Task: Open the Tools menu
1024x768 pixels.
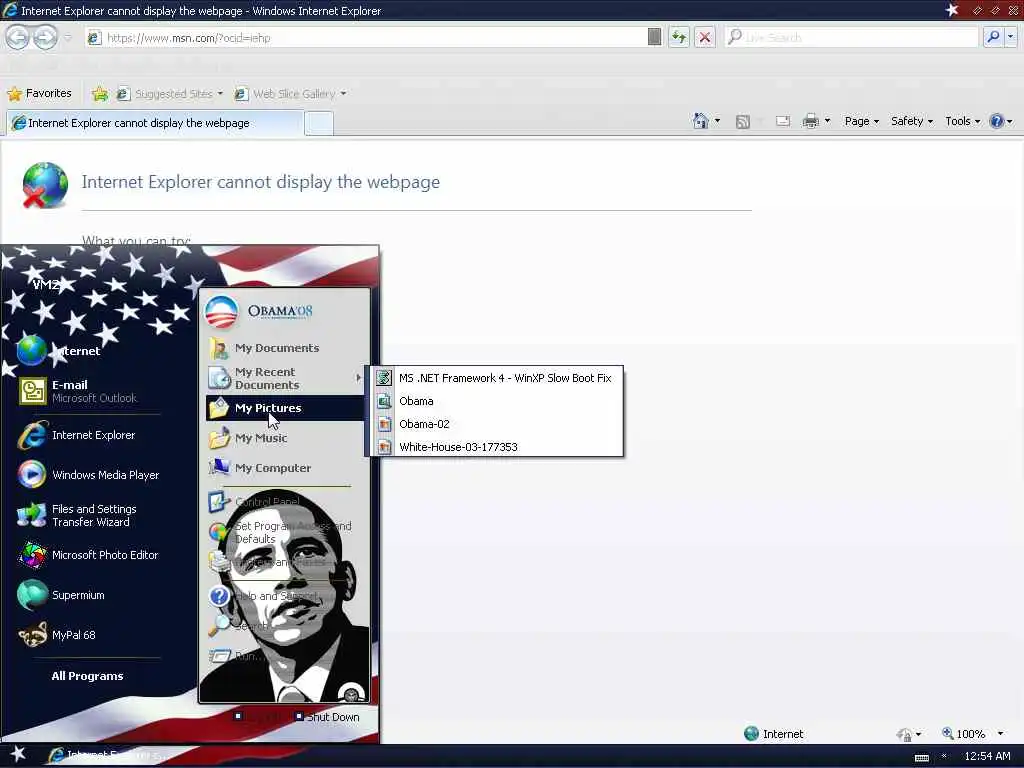Action: point(963,121)
